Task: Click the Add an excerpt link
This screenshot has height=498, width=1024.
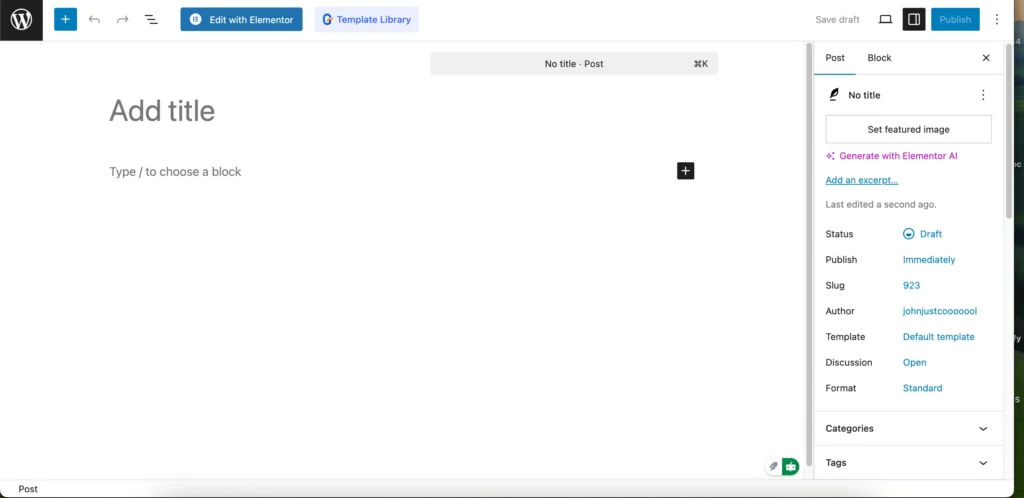Action: (x=861, y=180)
